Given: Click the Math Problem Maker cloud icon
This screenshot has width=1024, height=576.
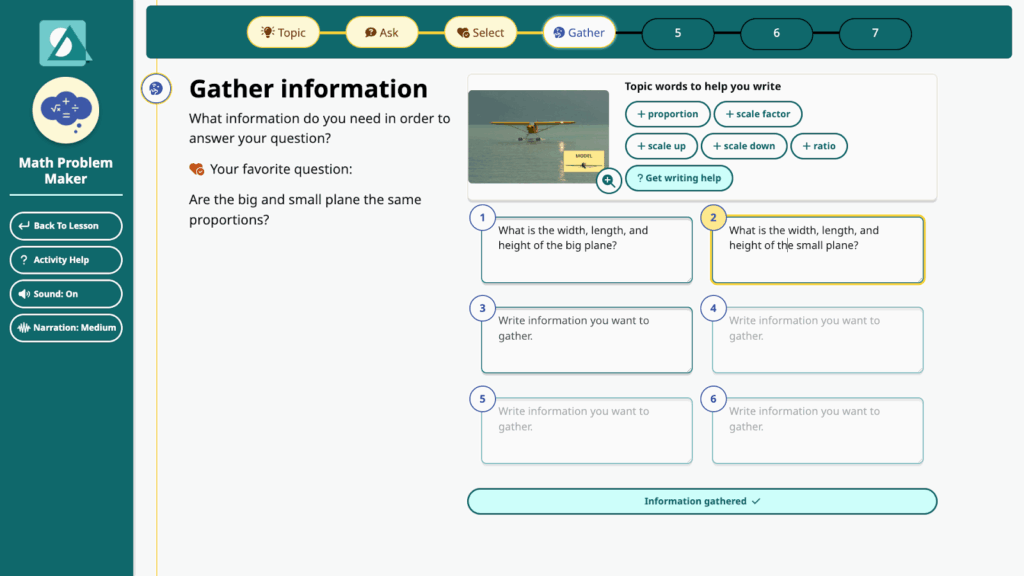Looking at the screenshot, I should [65, 110].
